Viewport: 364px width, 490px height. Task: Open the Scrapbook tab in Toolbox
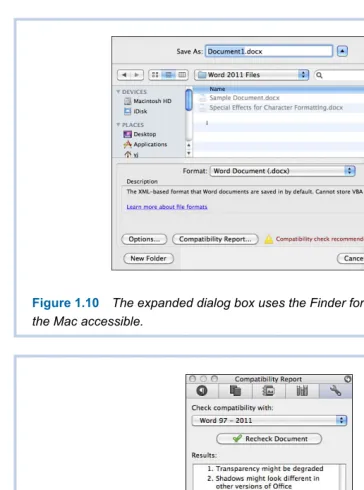tap(269, 391)
